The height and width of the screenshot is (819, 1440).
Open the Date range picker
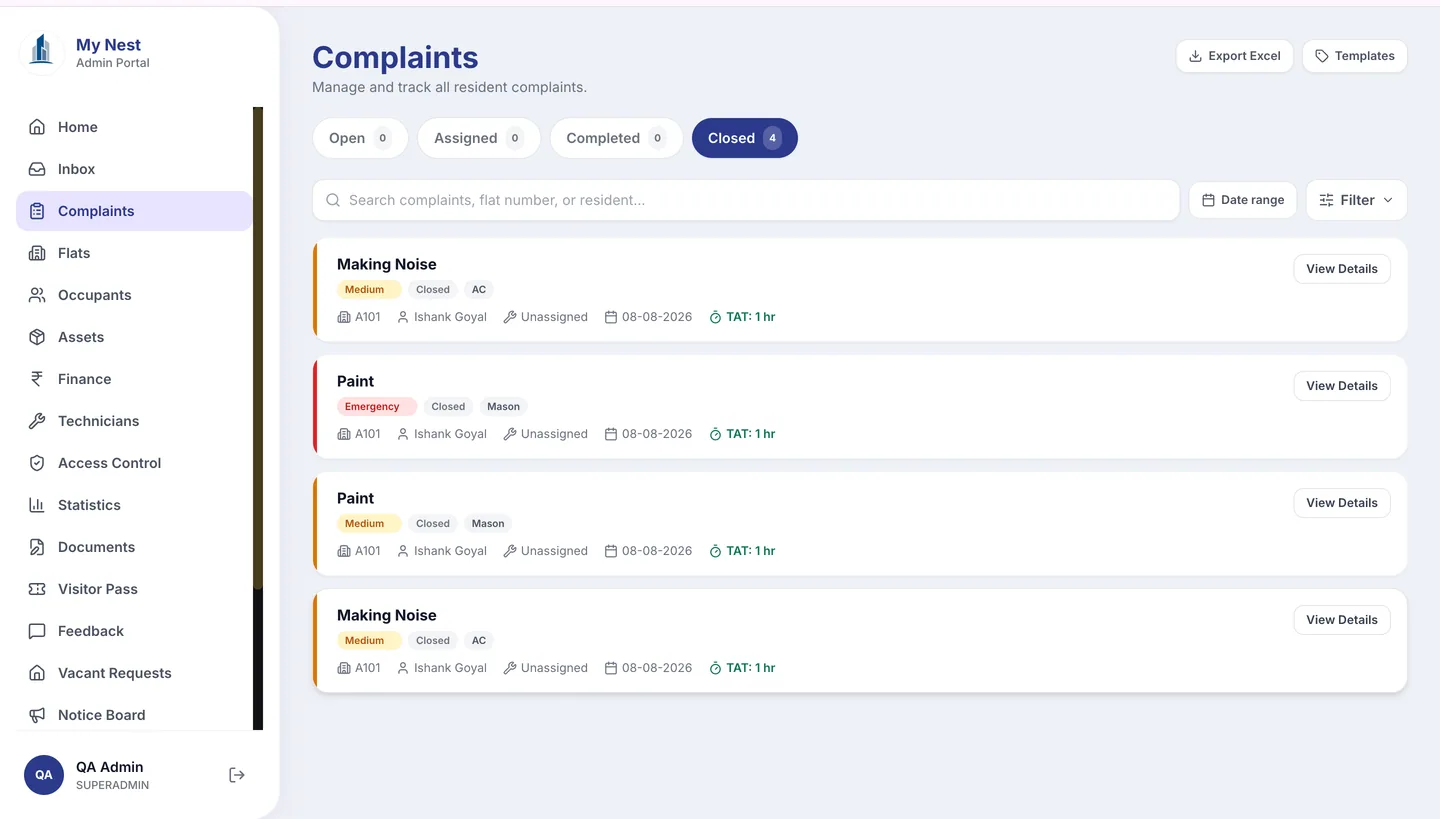1243,200
